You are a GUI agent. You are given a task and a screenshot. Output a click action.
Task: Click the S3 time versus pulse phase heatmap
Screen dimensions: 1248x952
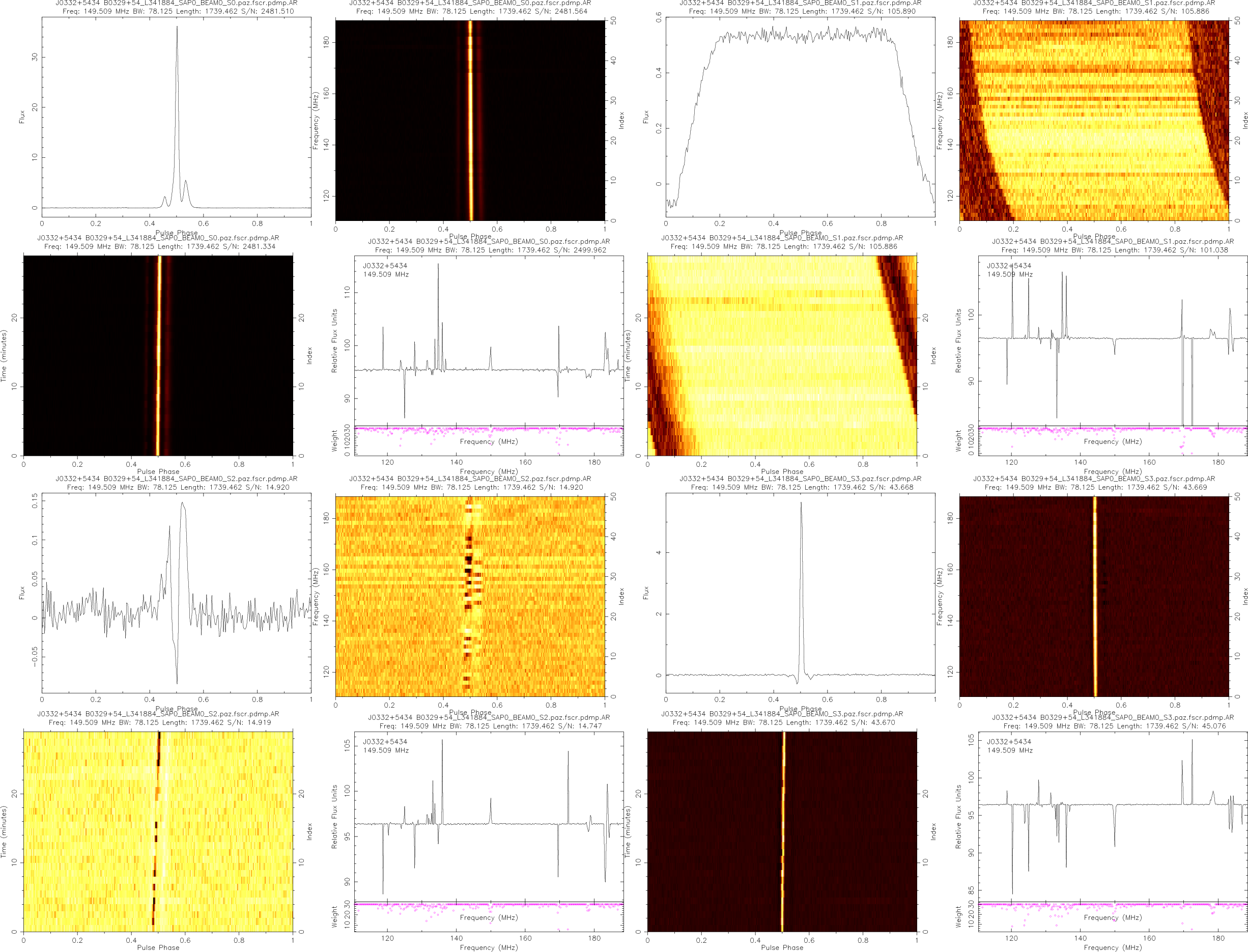click(782, 831)
